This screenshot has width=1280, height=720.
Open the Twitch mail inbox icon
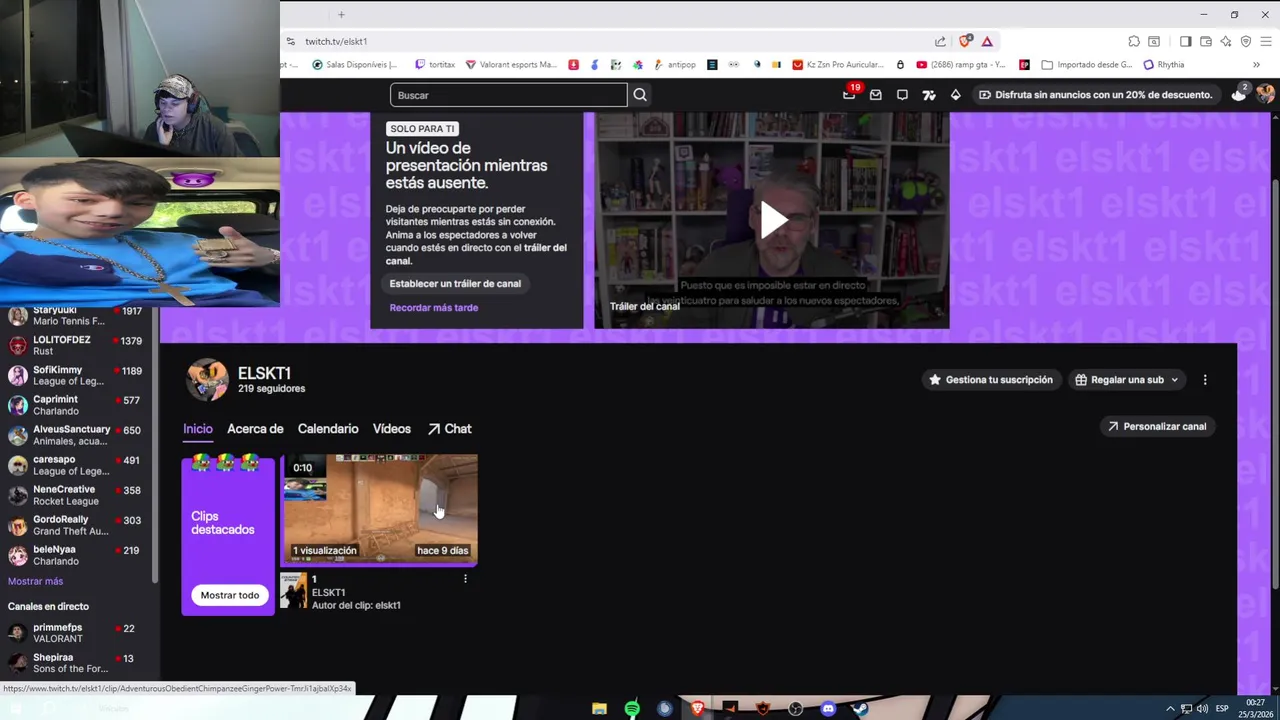point(876,95)
